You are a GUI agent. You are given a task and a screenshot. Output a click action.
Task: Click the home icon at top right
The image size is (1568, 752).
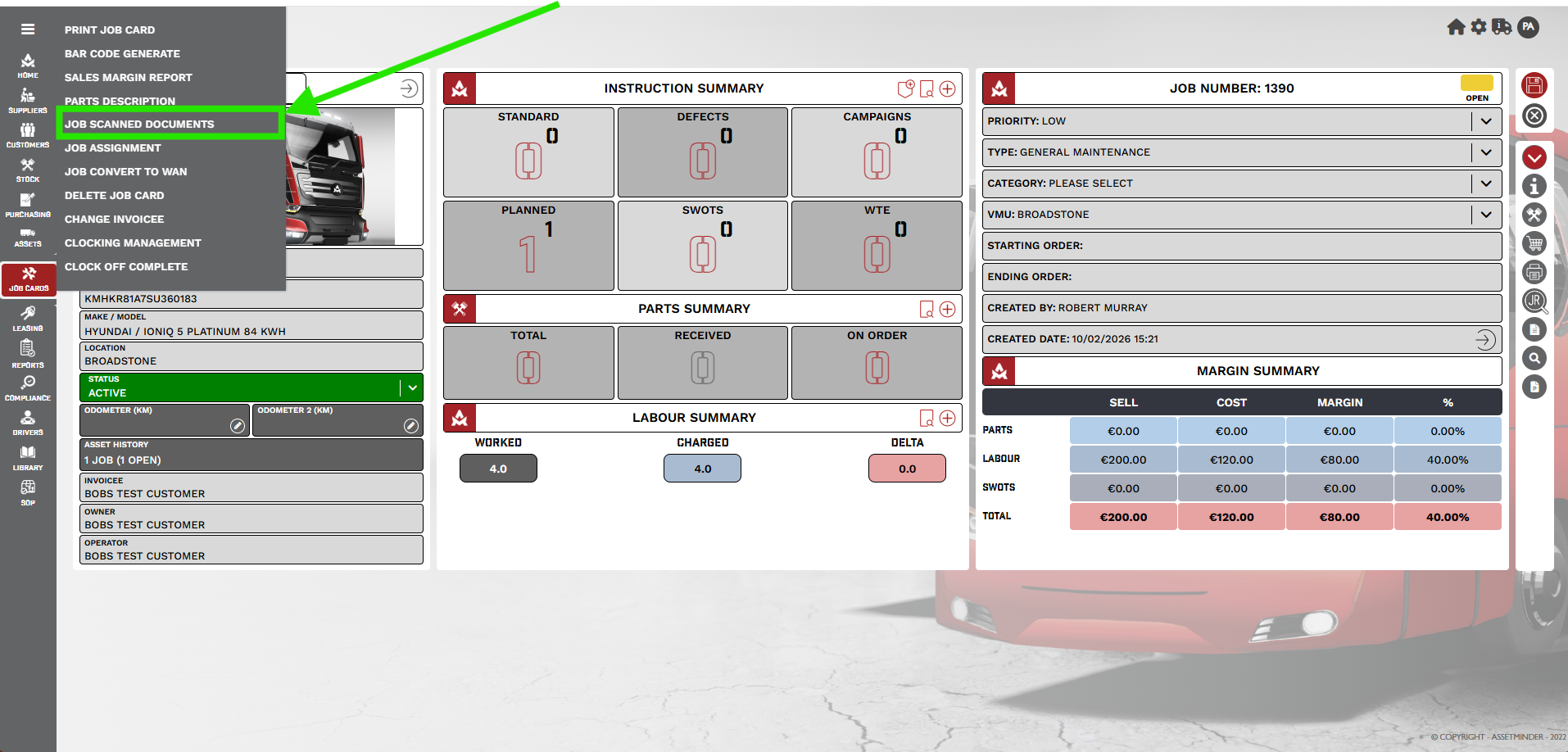pos(1455,27)
